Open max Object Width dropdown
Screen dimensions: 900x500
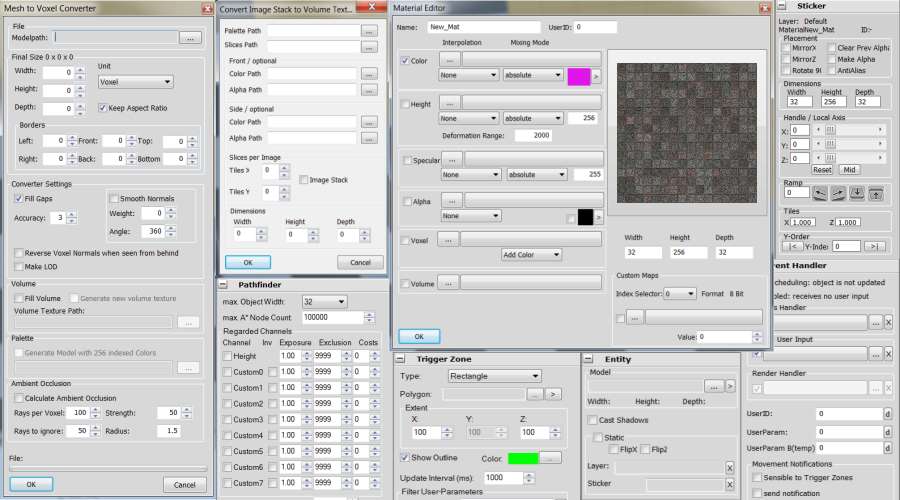(x=324, y=301)
